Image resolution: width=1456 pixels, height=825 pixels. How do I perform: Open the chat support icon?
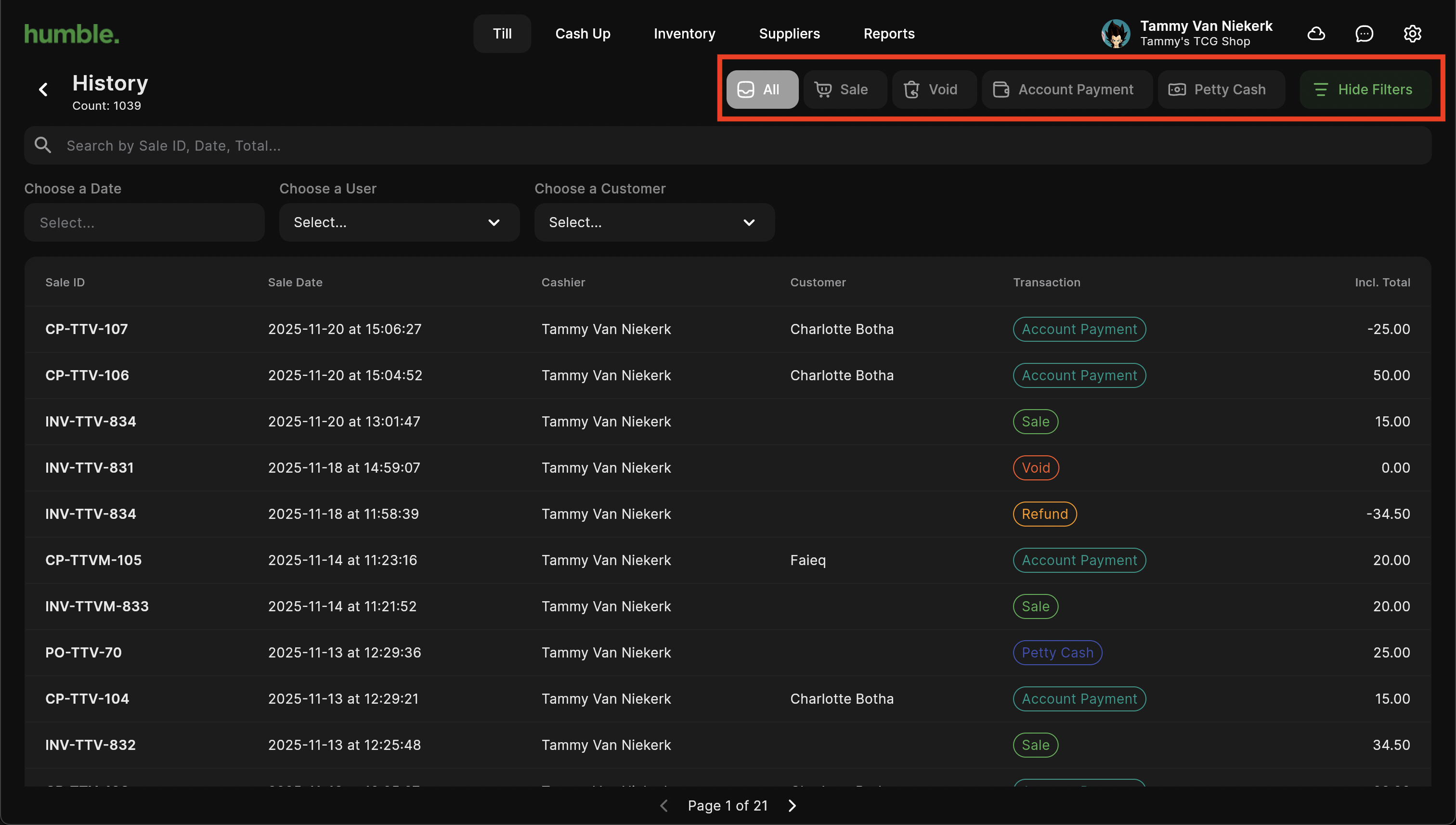(1364, 34)
